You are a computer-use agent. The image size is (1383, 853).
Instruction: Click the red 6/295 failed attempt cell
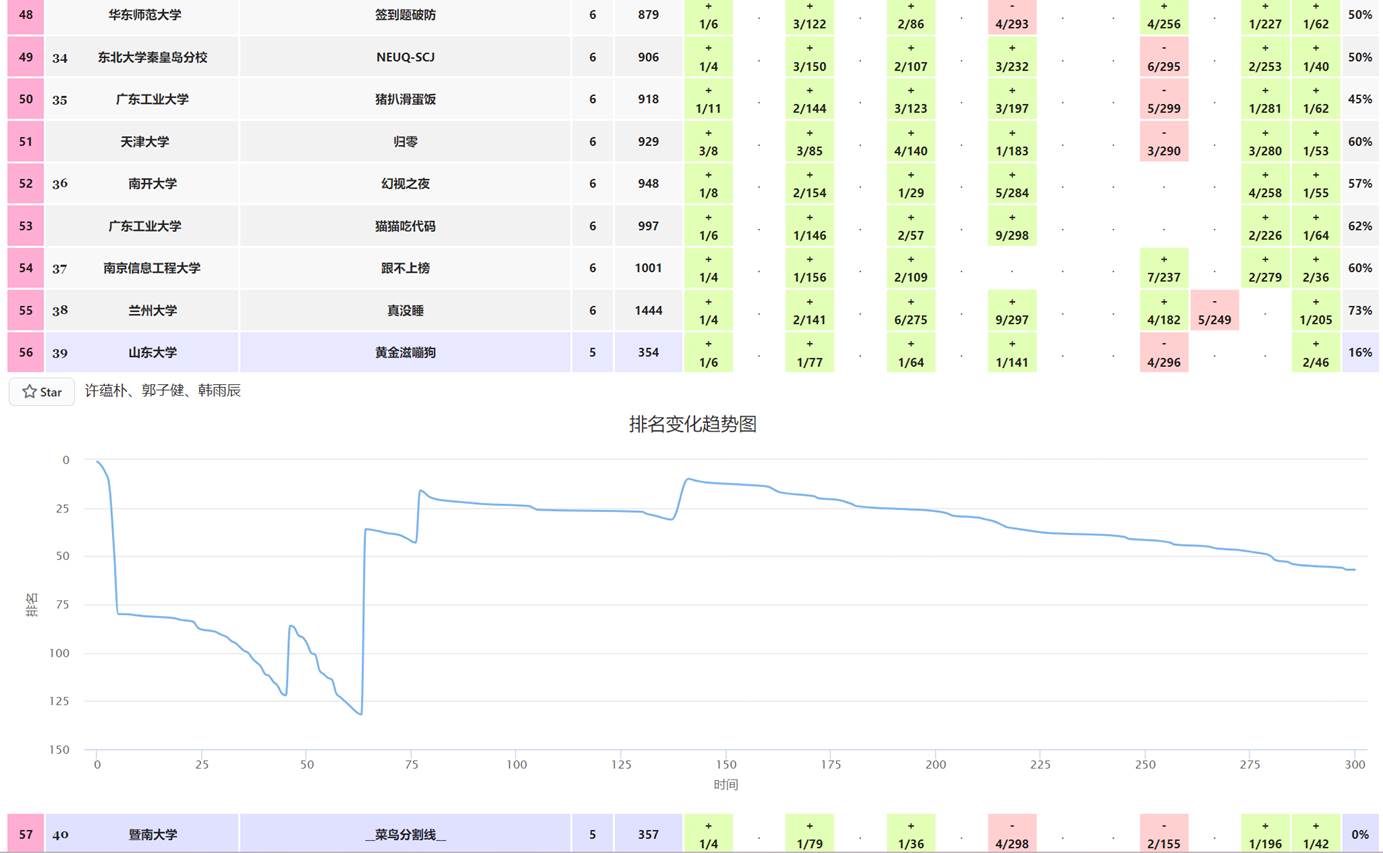1163,57
